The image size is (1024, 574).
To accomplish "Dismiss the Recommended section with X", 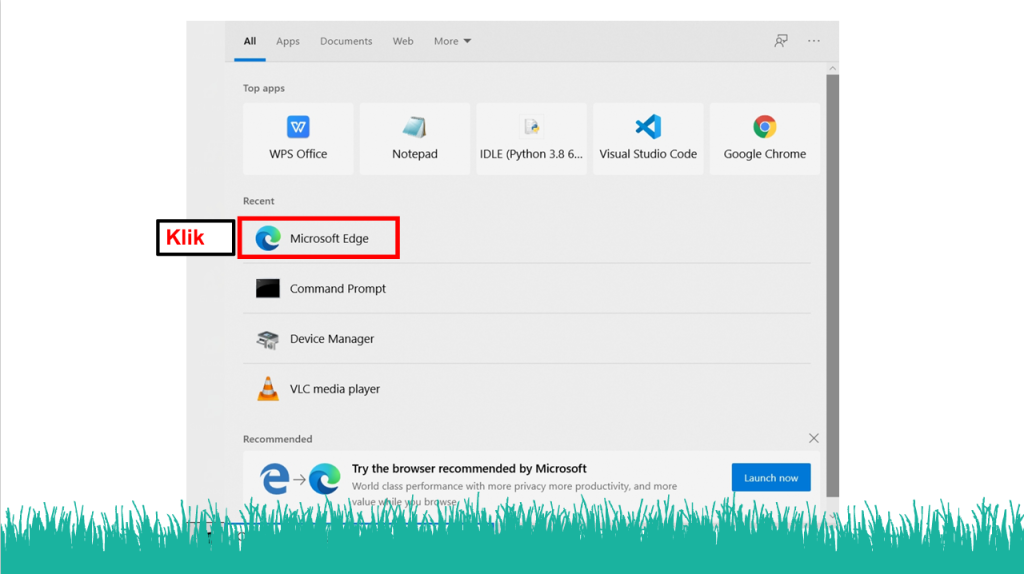I will point(814,438).
